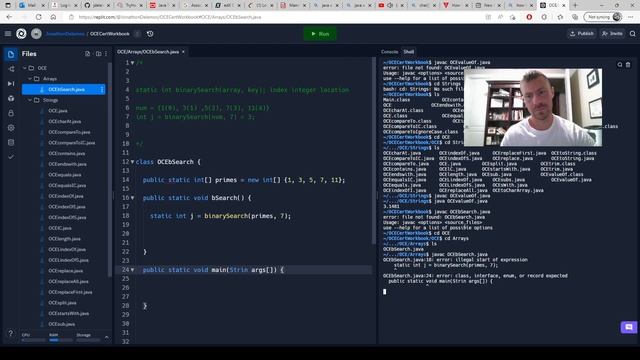
Task: Search inside the shell with magnifier icon
Action: tap(620, 64)
